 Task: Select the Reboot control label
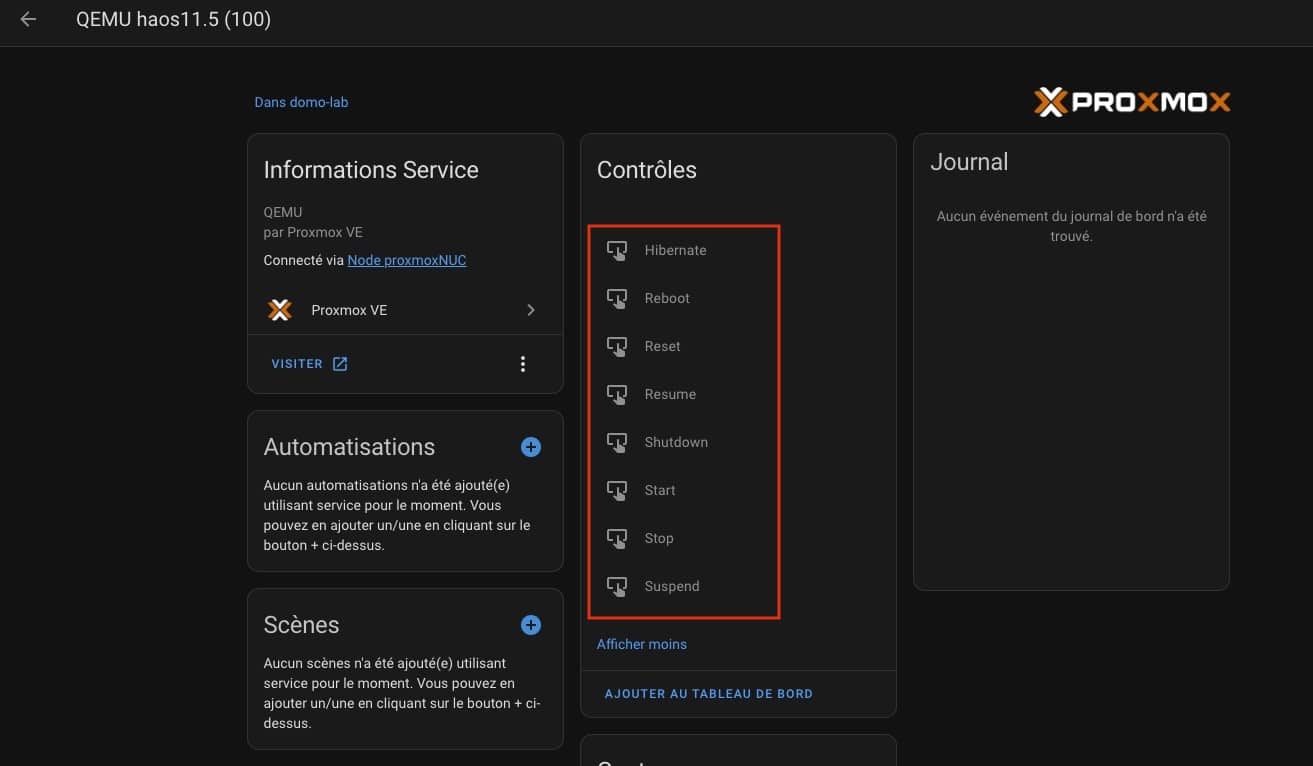click(x=668, y=298)
